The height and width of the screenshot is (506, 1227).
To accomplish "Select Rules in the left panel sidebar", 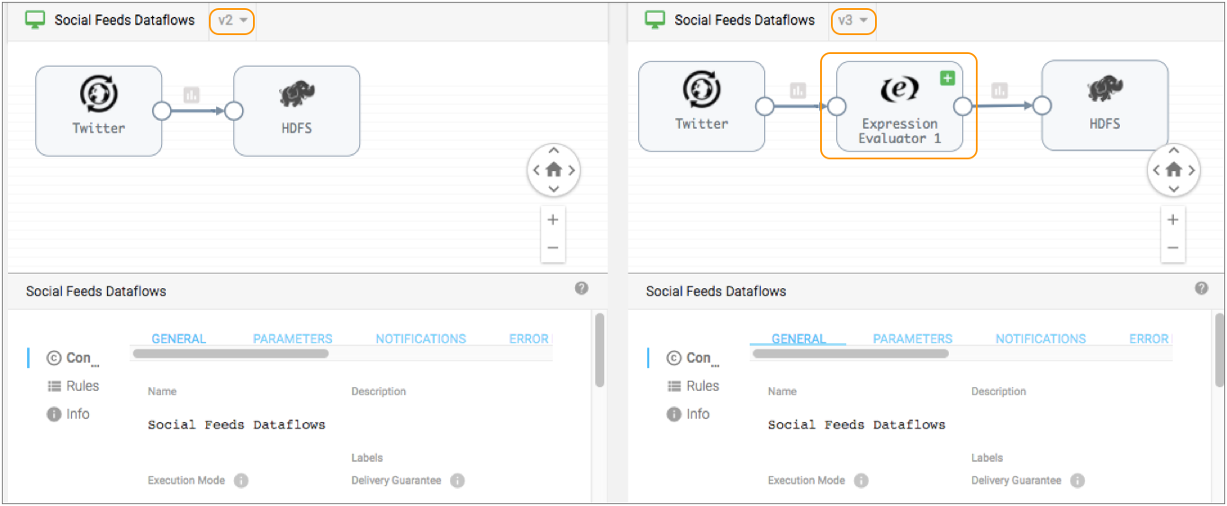I will tap(74, 386).
